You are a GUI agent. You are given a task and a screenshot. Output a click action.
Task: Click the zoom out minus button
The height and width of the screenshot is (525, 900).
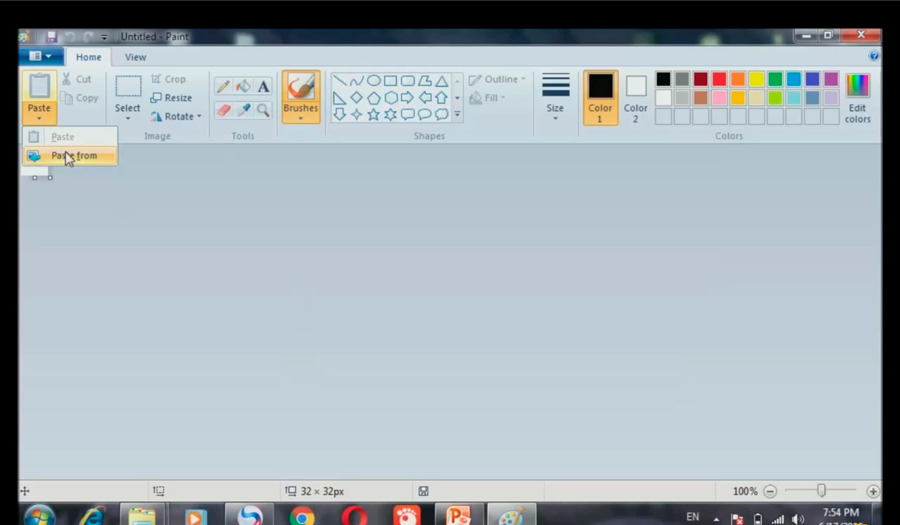pos(770,491)
